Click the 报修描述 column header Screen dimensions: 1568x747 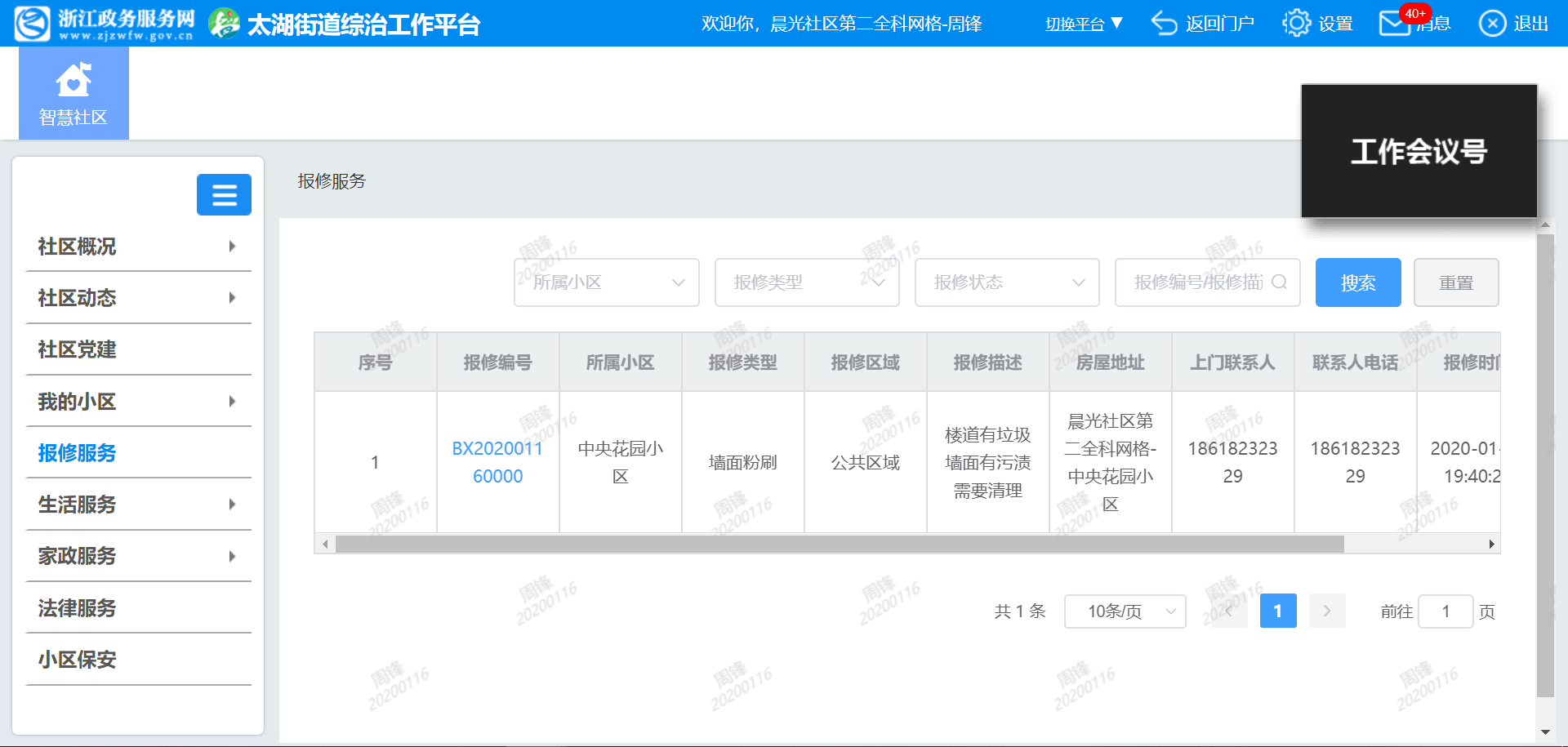[x=988, y=362]
